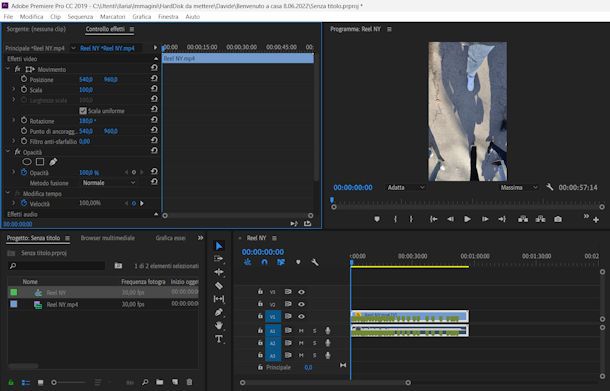Select the Track Select Forward tool
610x391 pixels.
pyautogui.click(x=219, y=258)
